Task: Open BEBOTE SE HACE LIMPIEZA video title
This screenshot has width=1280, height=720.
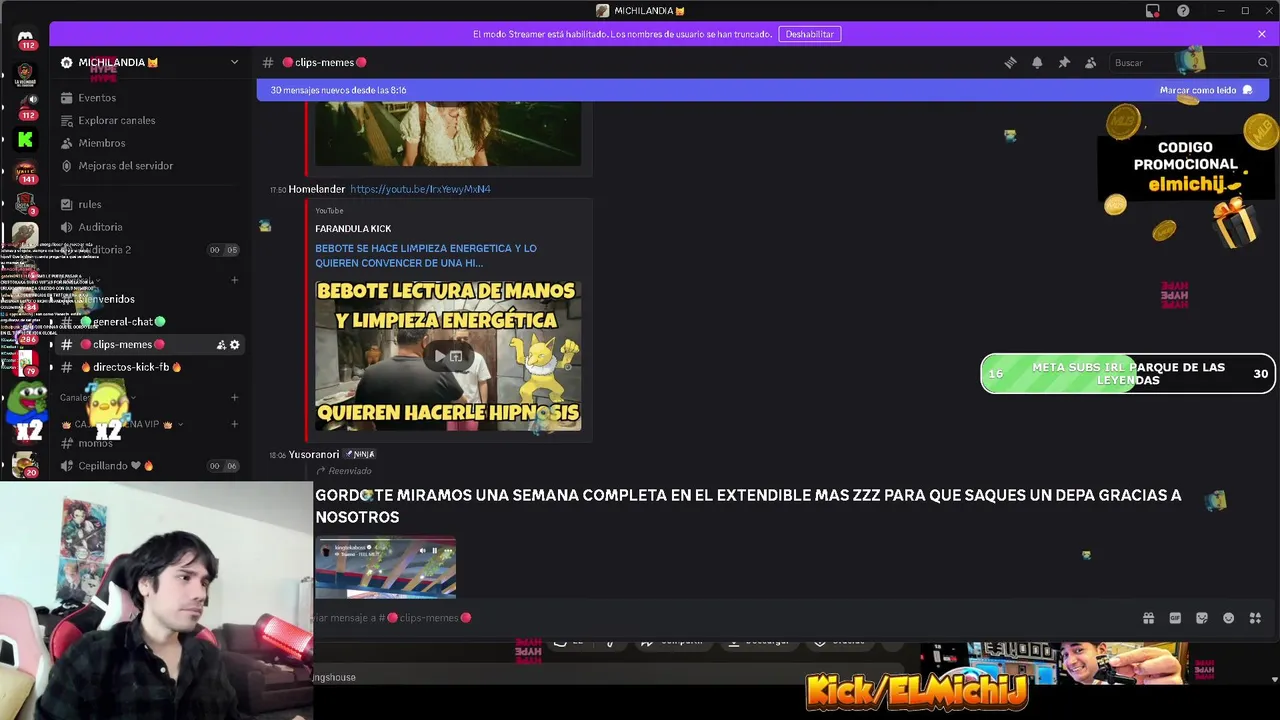Action: click(x=426, y=255)
